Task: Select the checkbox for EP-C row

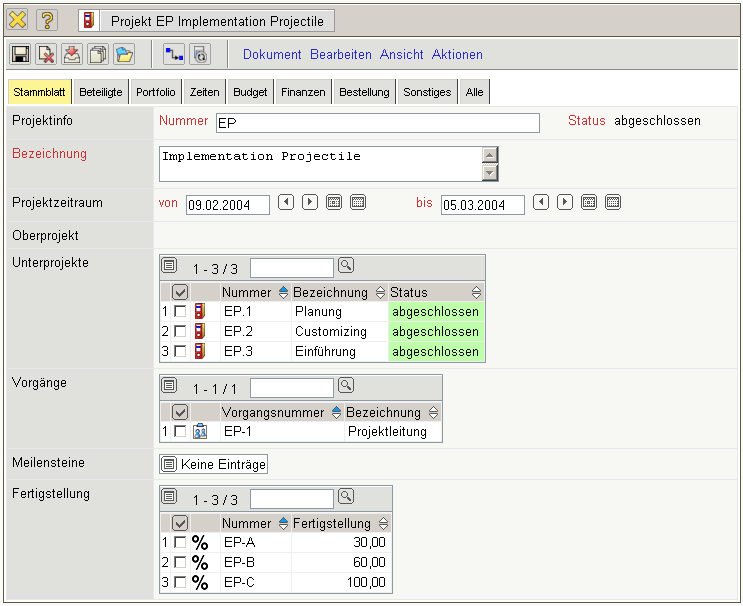Action: (180, 582)
